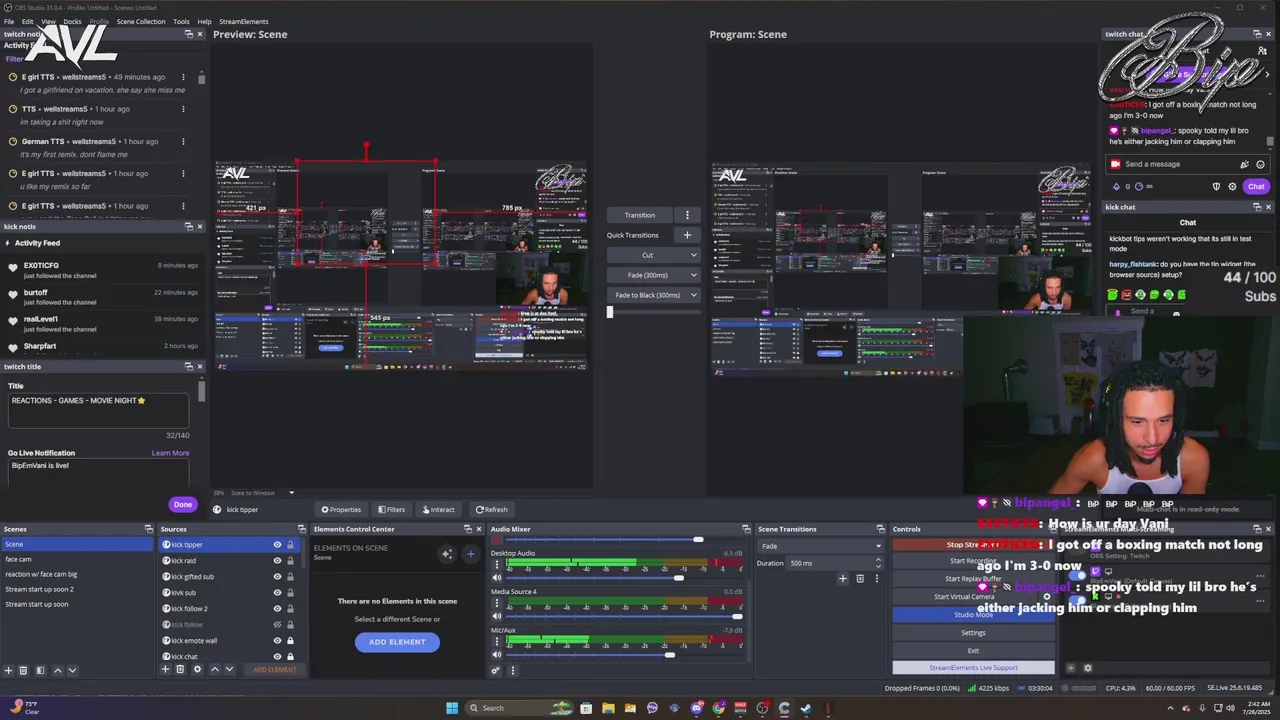Open the File menu
Viewport: 1280px width, 720px height.
[9, 21]
